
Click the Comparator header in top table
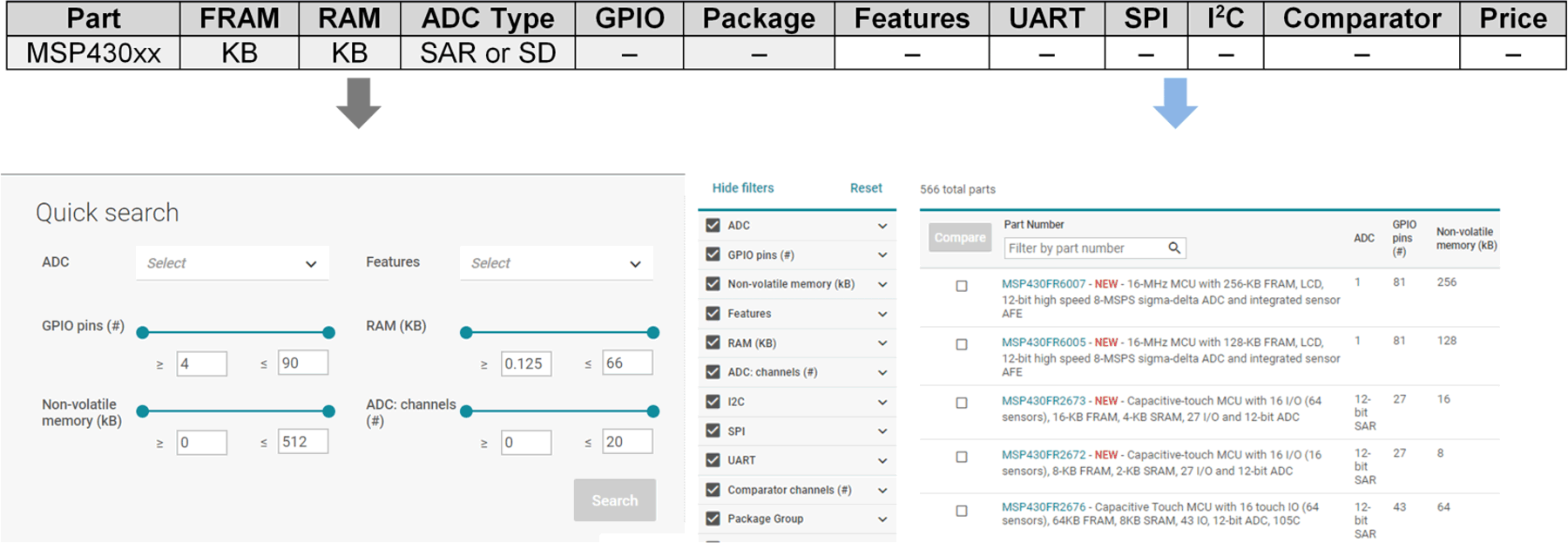tap(1362, 18)
